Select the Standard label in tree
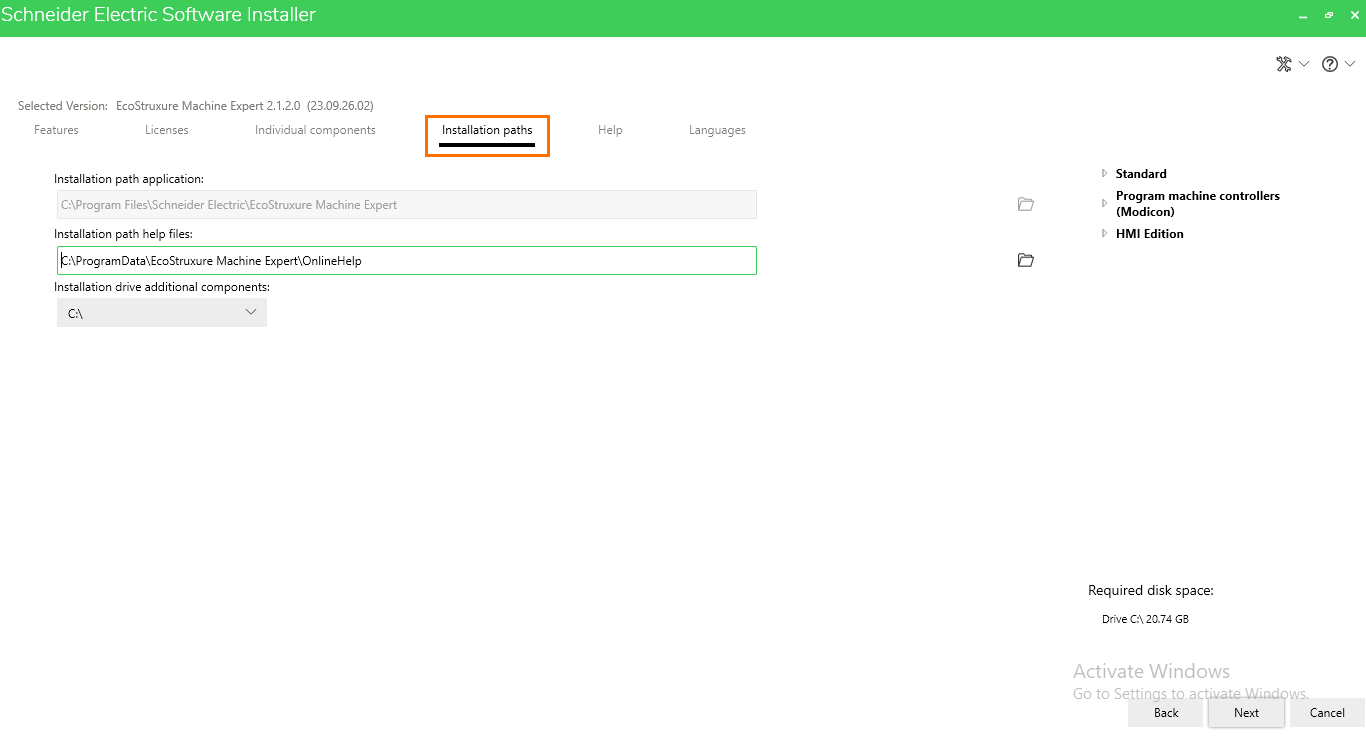The width and height of the screenshot is (1366, 738). click(x=1141, y=174)
